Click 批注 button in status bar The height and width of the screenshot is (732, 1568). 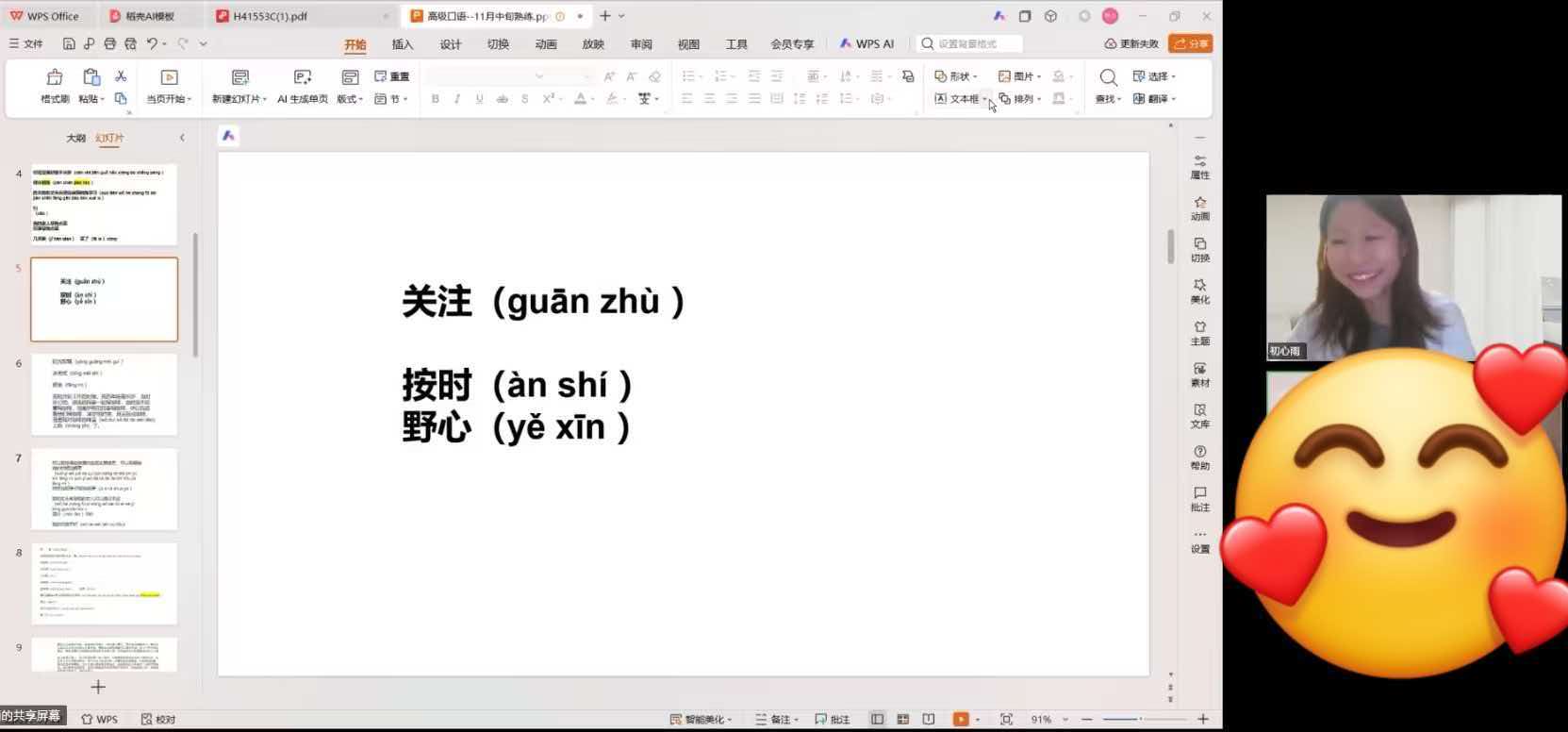coord(832,719)
